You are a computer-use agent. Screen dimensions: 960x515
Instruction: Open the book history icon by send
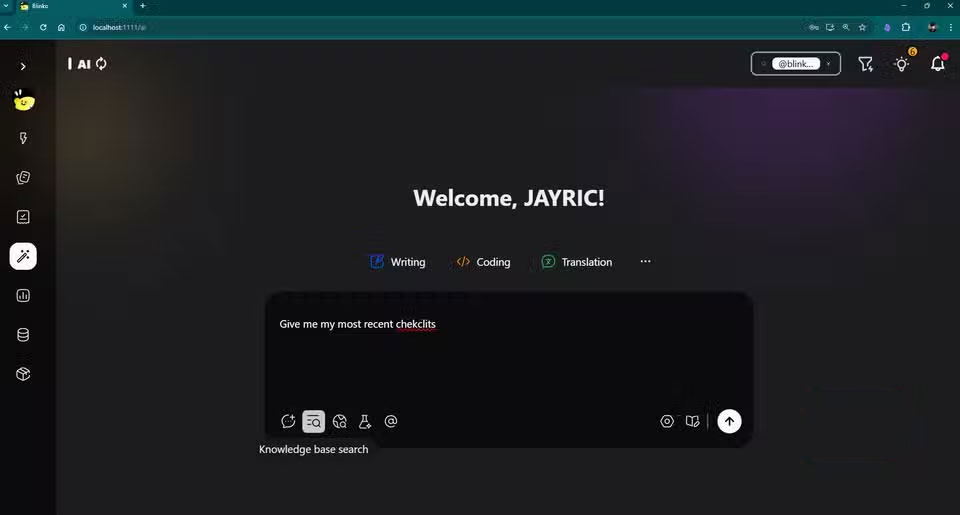(x=692, y=421)
